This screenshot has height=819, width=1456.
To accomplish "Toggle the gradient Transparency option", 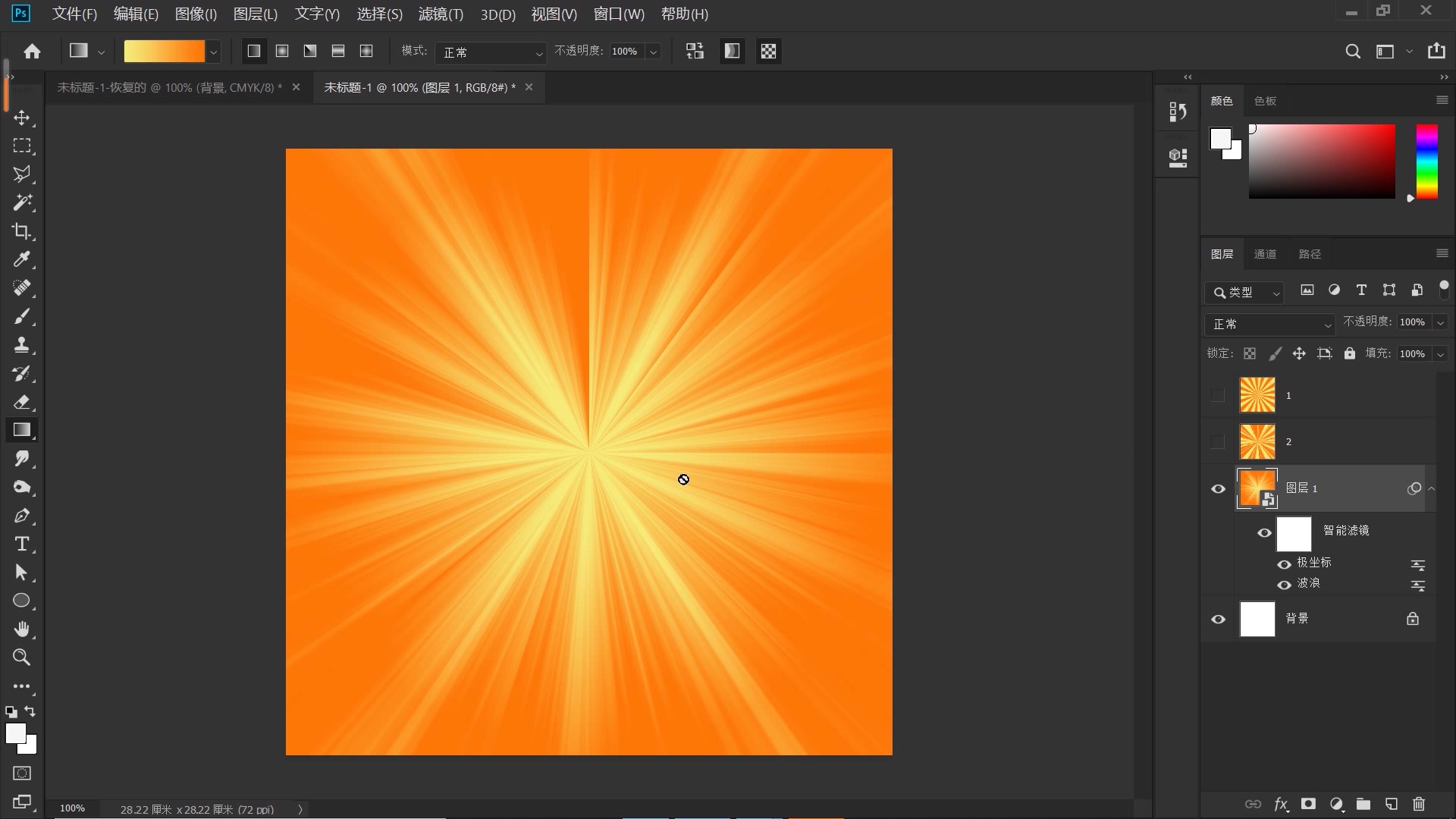I will click(x=768, y=51).
